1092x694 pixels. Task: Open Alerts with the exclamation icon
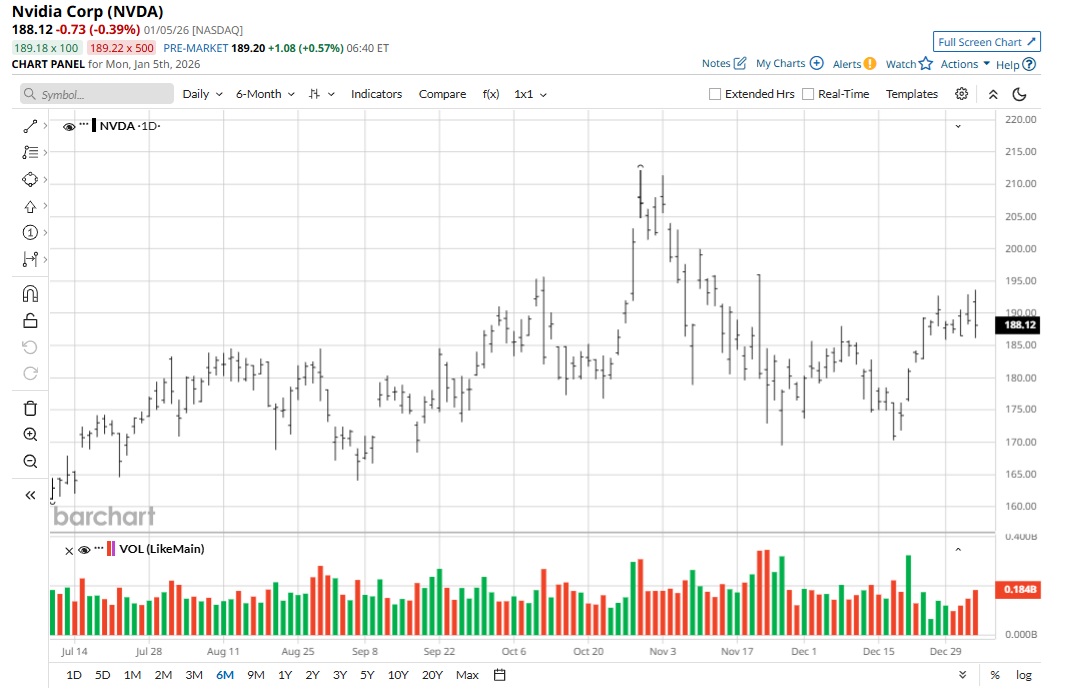(x=870, y=63)
